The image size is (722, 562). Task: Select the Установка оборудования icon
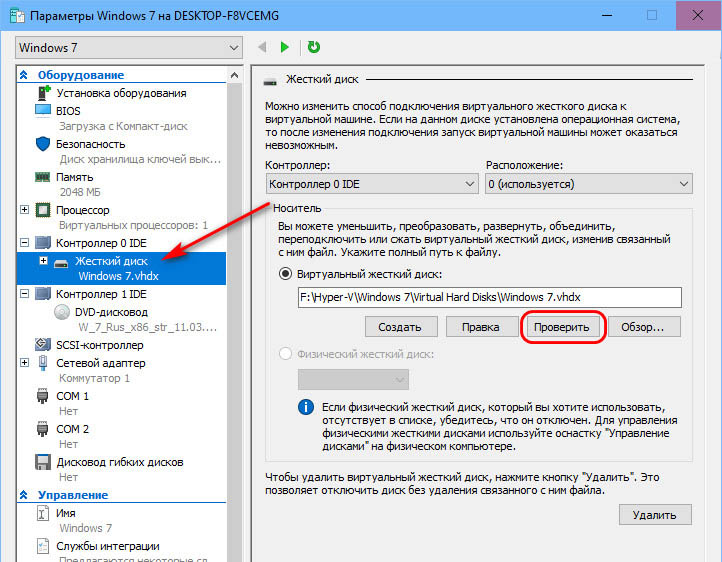tap(43, 93)
